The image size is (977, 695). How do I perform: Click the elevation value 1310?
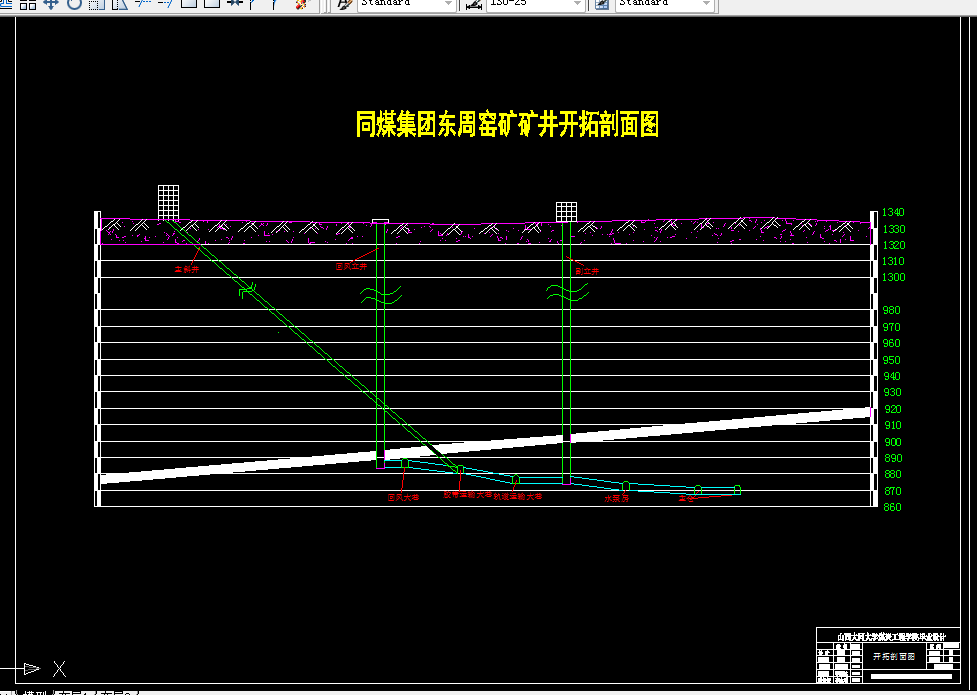pyautogui.click(x=894, y=261)
